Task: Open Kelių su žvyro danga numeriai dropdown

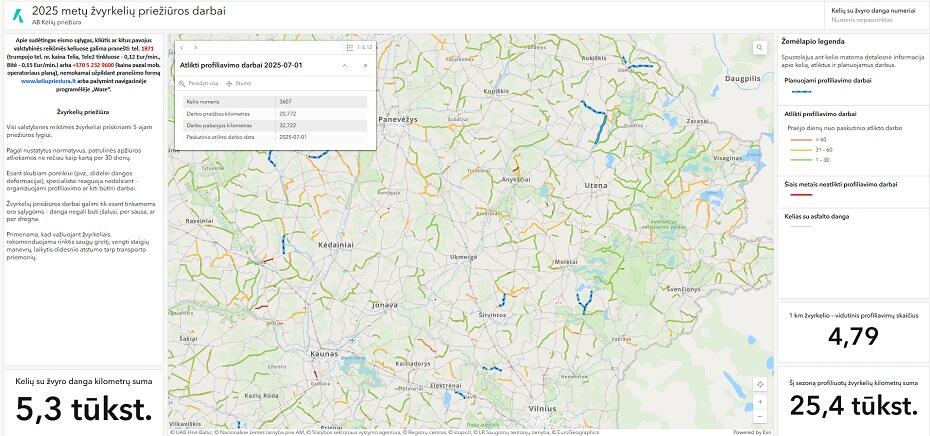Action: point(877,15)
